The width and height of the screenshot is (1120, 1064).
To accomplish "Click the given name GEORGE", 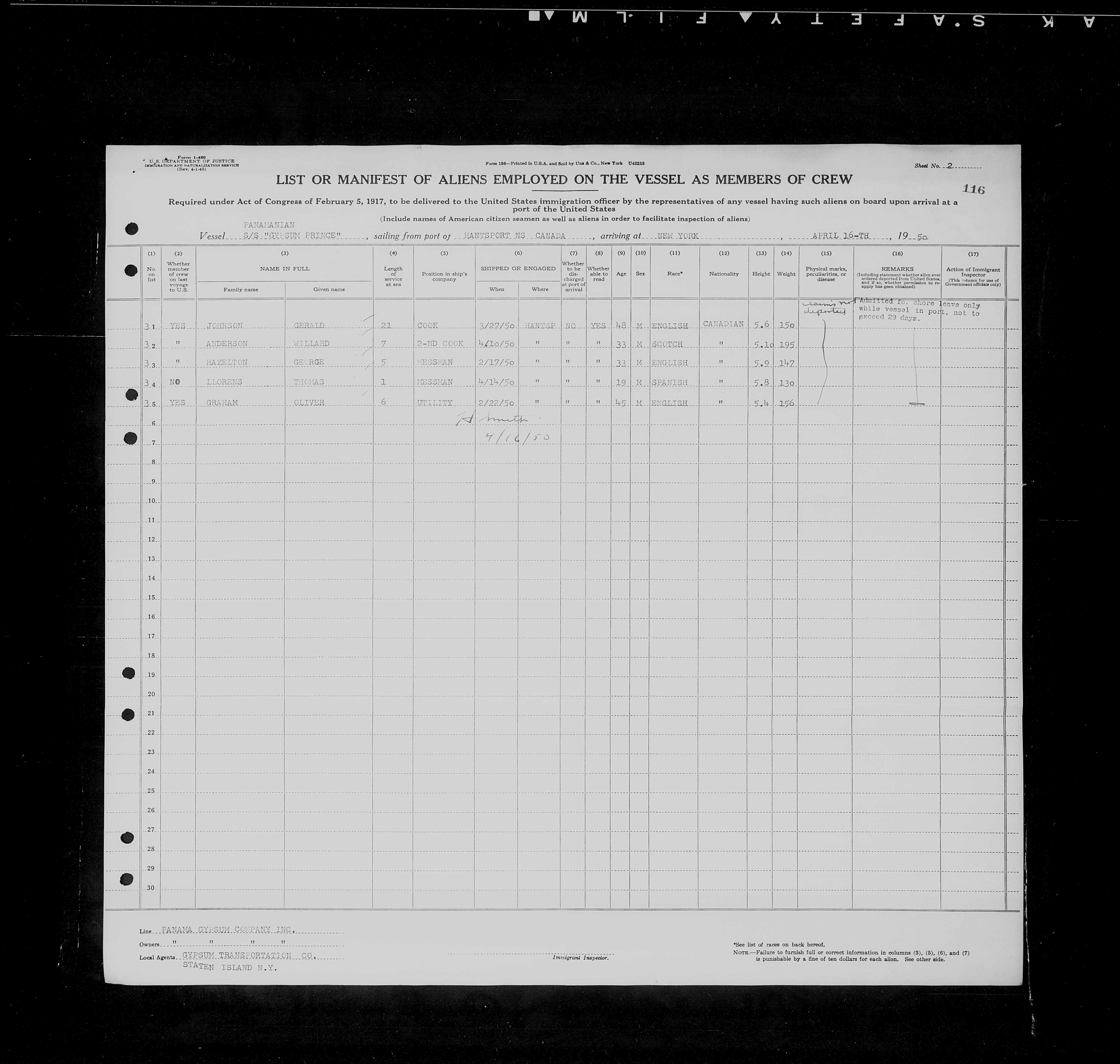I will pos(309,362).
